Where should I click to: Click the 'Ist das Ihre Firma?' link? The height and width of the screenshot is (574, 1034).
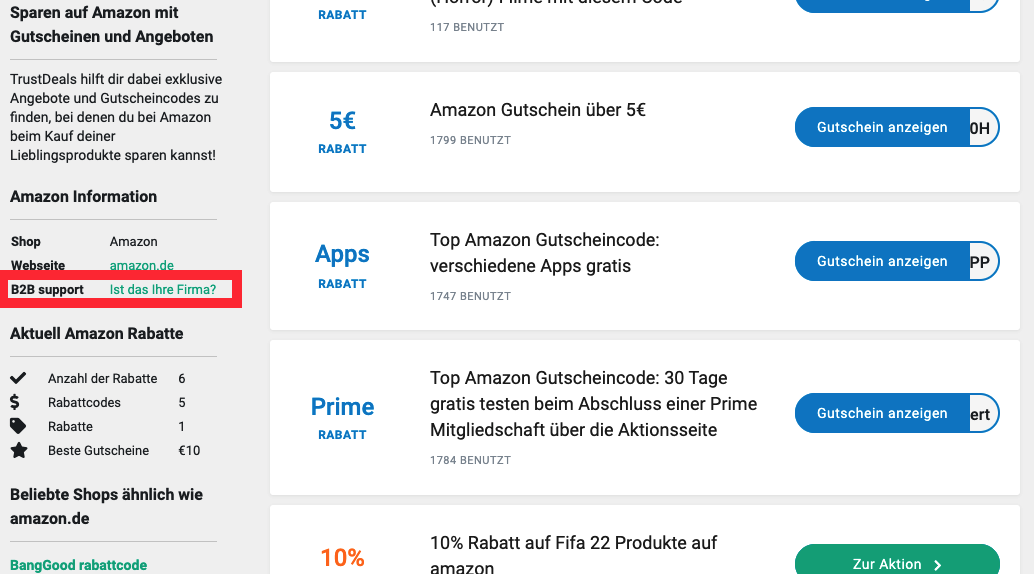(x=163, y=290)
